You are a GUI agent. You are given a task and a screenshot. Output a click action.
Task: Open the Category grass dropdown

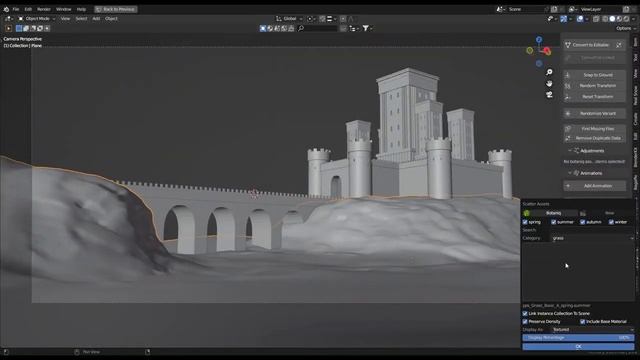(593, 238)
